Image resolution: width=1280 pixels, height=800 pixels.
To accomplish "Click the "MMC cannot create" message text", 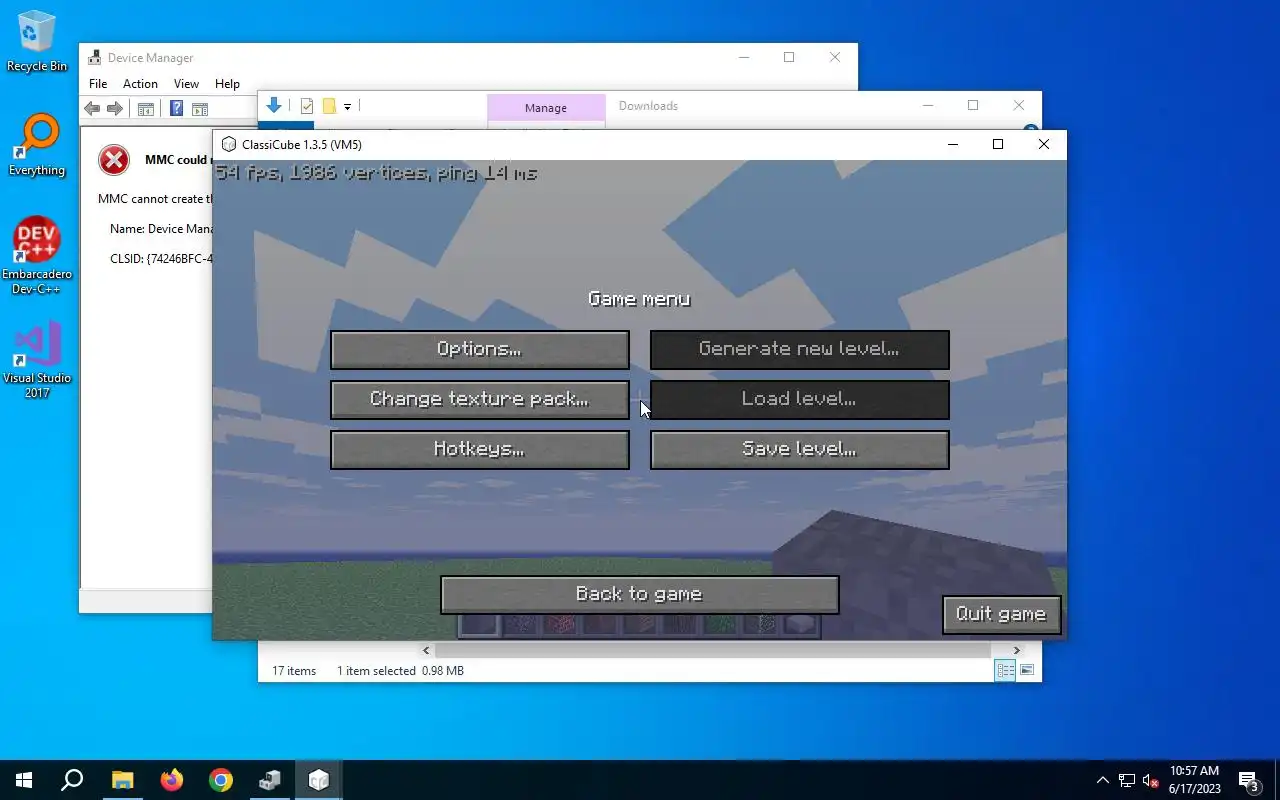I will 155,199.
